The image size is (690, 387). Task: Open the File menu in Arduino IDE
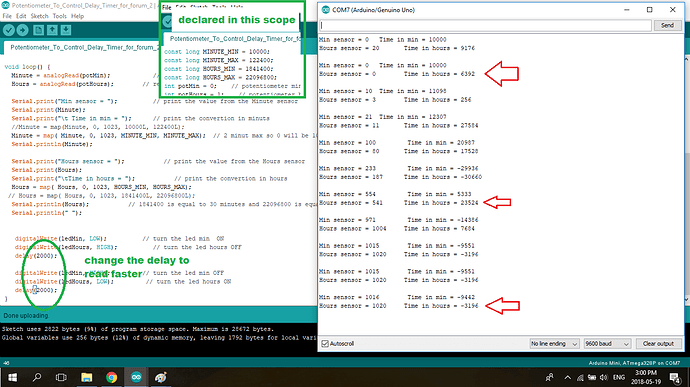click(x=7, y=16)
